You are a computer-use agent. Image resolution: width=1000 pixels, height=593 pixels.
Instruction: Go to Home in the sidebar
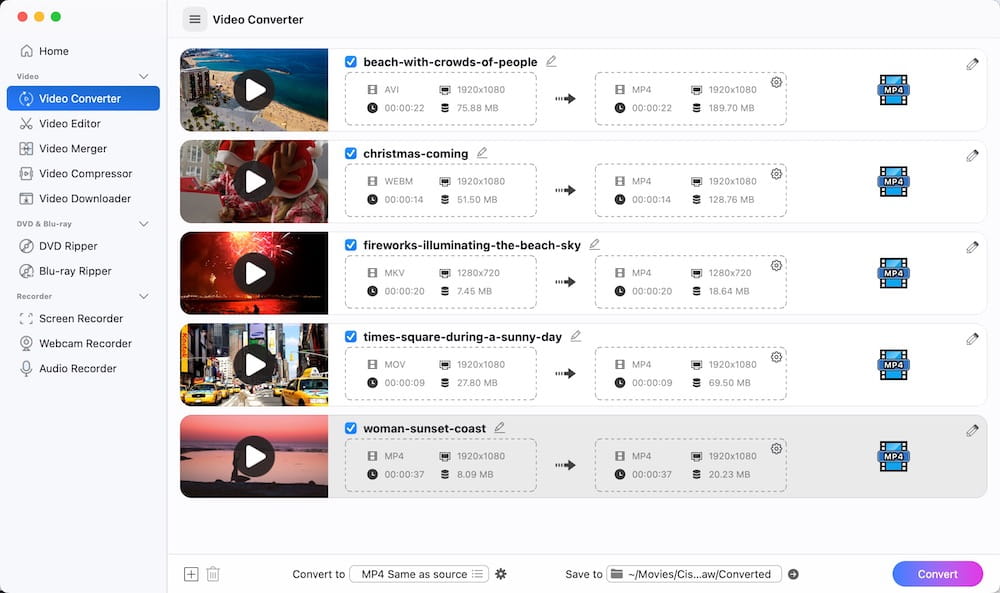tap(54, 51)
